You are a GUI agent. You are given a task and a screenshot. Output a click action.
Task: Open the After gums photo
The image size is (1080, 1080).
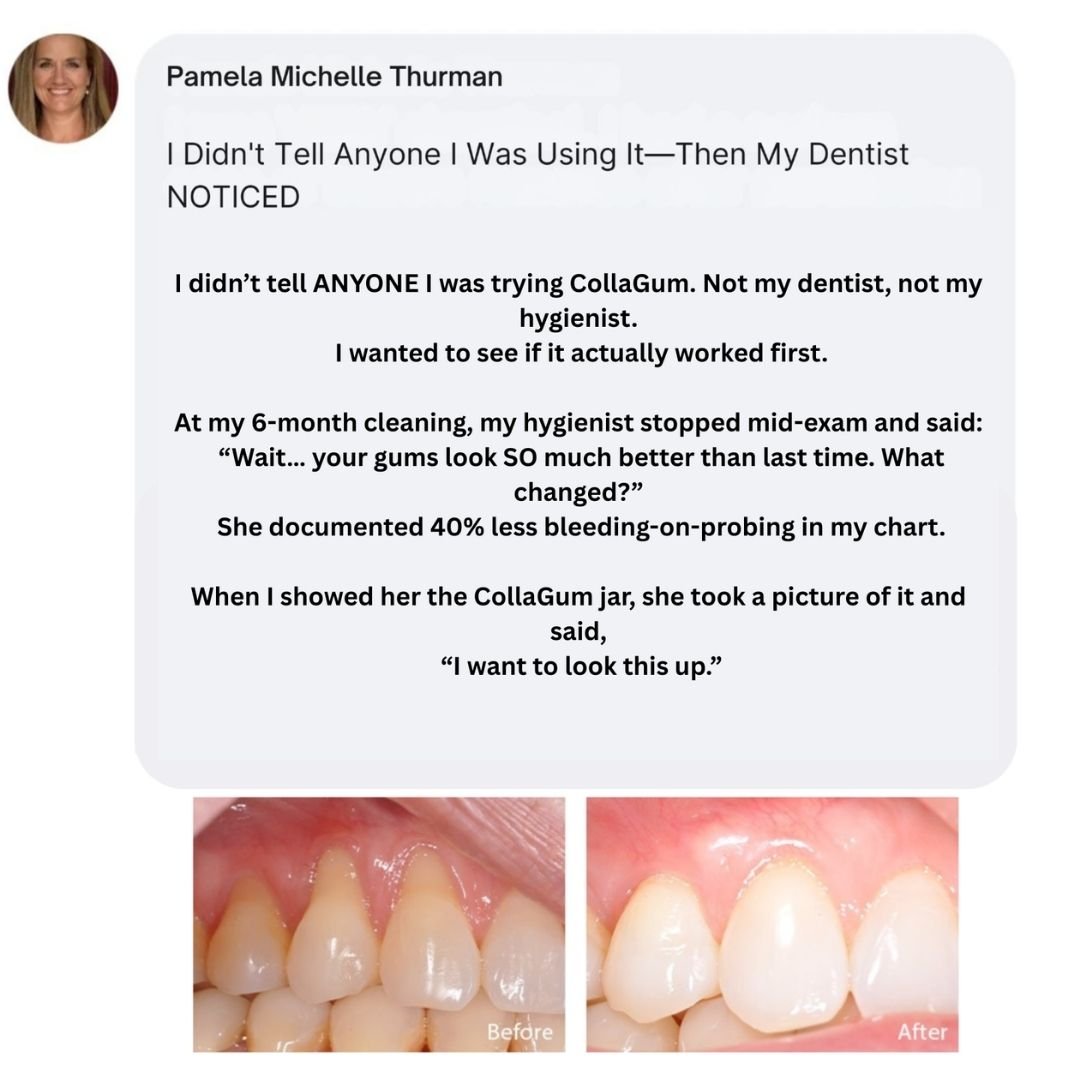point(772,924)
